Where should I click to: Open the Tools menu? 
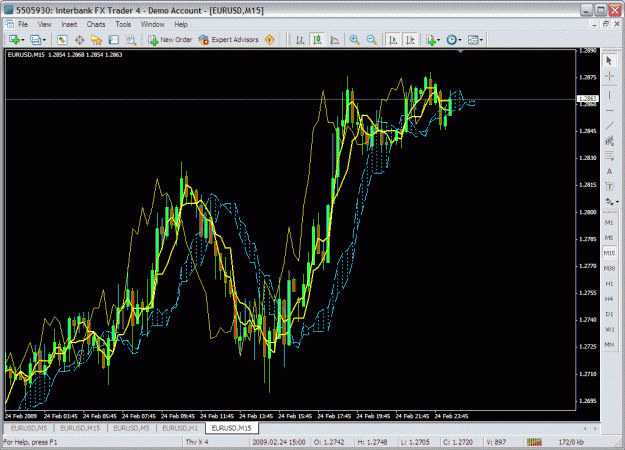click(123, 24)
